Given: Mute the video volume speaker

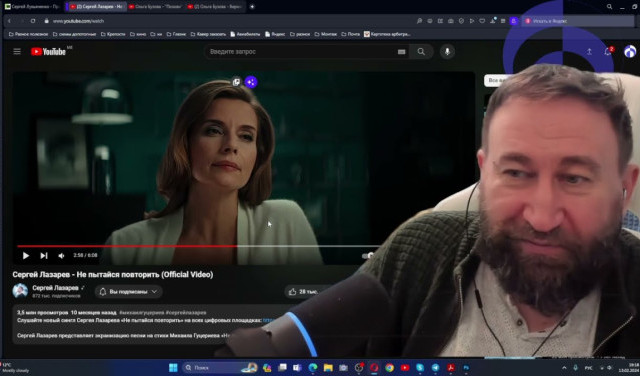Looking at the screenshot, I should pos(61,256).
